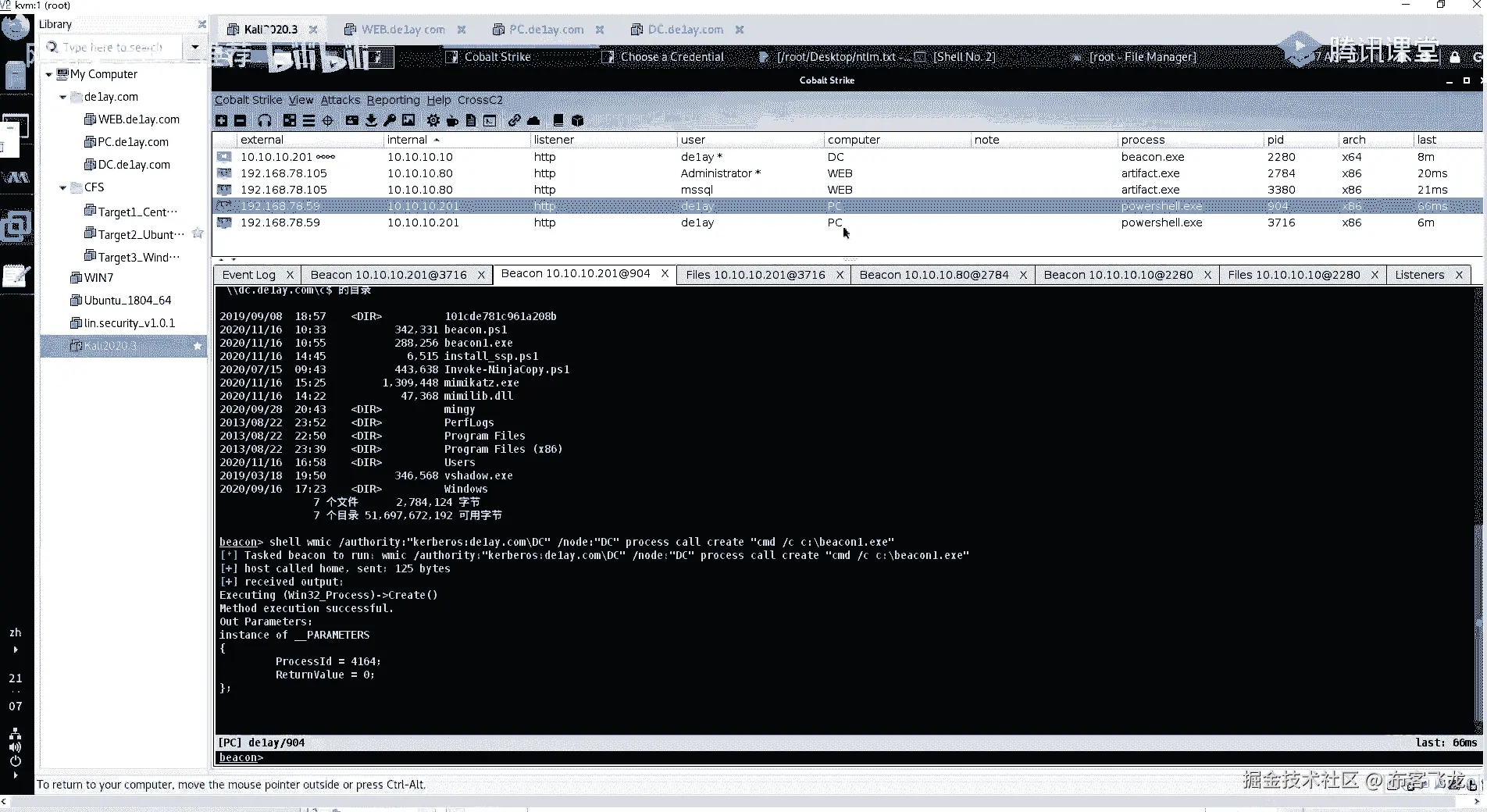The width and height of the screenshot is (1487, 812).
Task: Open the Reporting menu
Action: [x=393, y=100]
